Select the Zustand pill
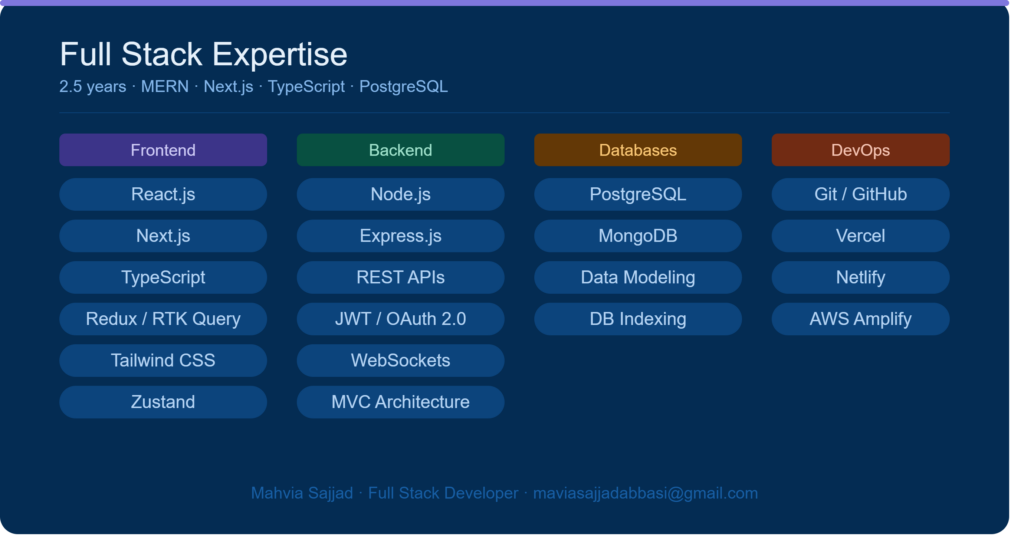This screenshot has width=1024, height=549. point(163,402)
